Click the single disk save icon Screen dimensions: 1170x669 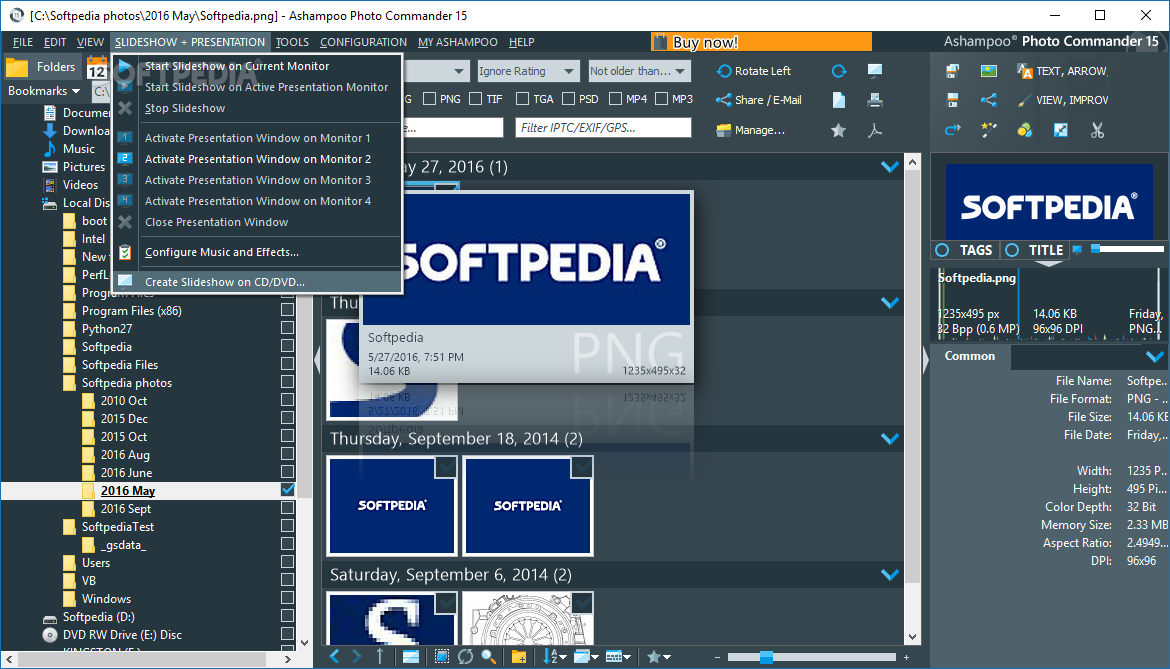point(952,100)
